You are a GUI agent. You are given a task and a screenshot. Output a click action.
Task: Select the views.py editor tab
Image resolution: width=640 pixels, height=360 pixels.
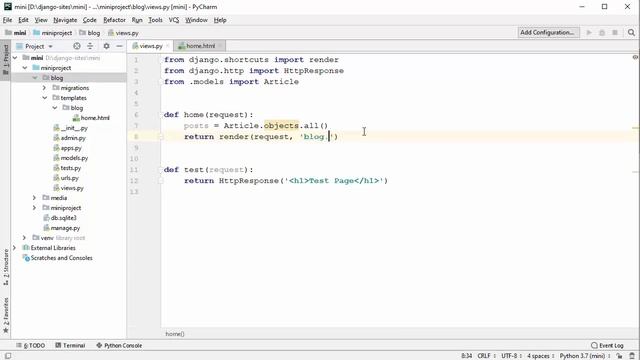(x=150, y=46)
